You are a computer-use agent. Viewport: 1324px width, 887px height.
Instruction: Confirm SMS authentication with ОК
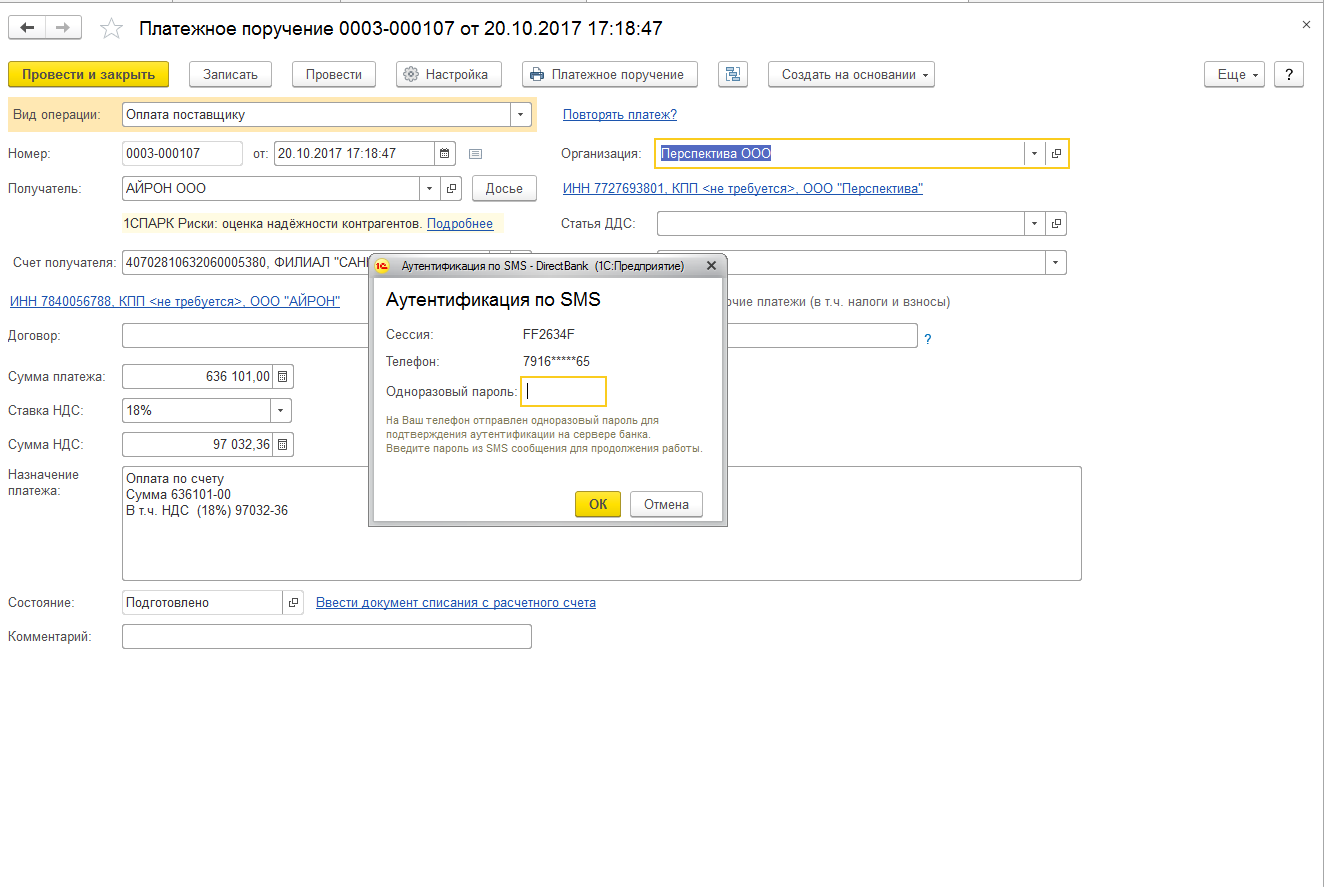pyautogui.click(x=598, y=504)
